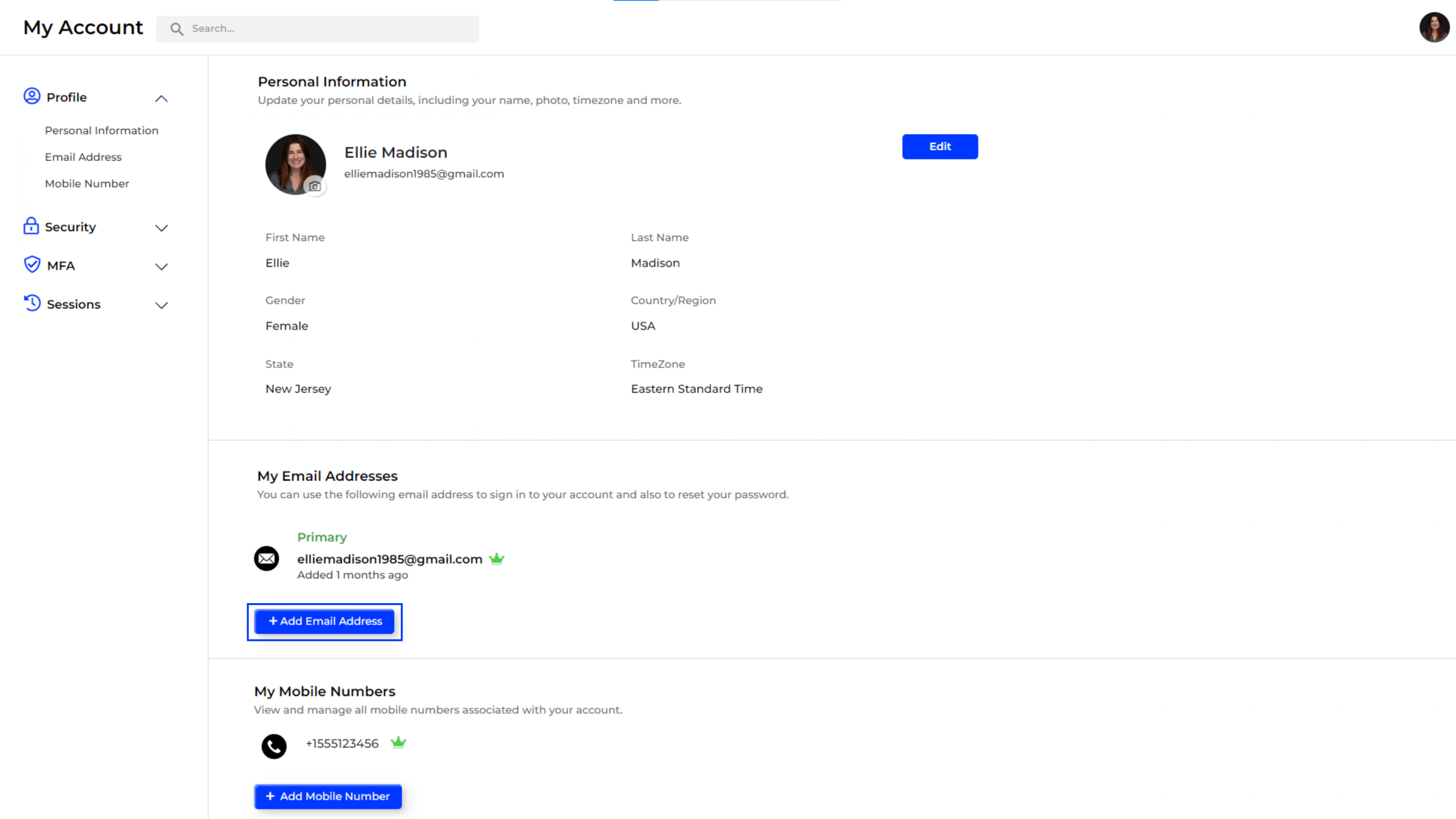Click the Sessions history clock icon
Image resolution: width=1456 pixels, height=819 pixels.
click(x=32, y=303)
